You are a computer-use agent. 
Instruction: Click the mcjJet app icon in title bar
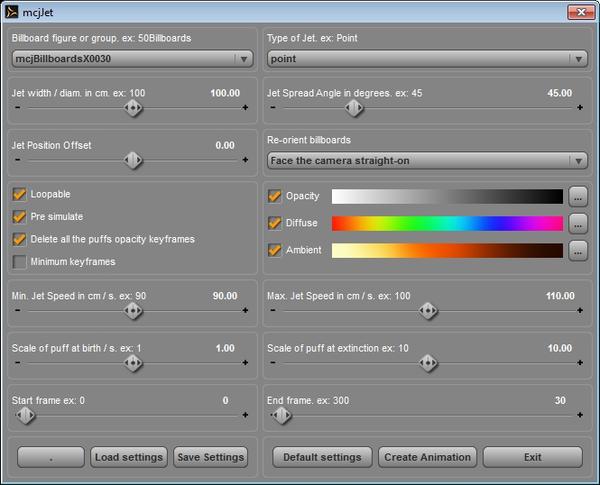(11, 12)
